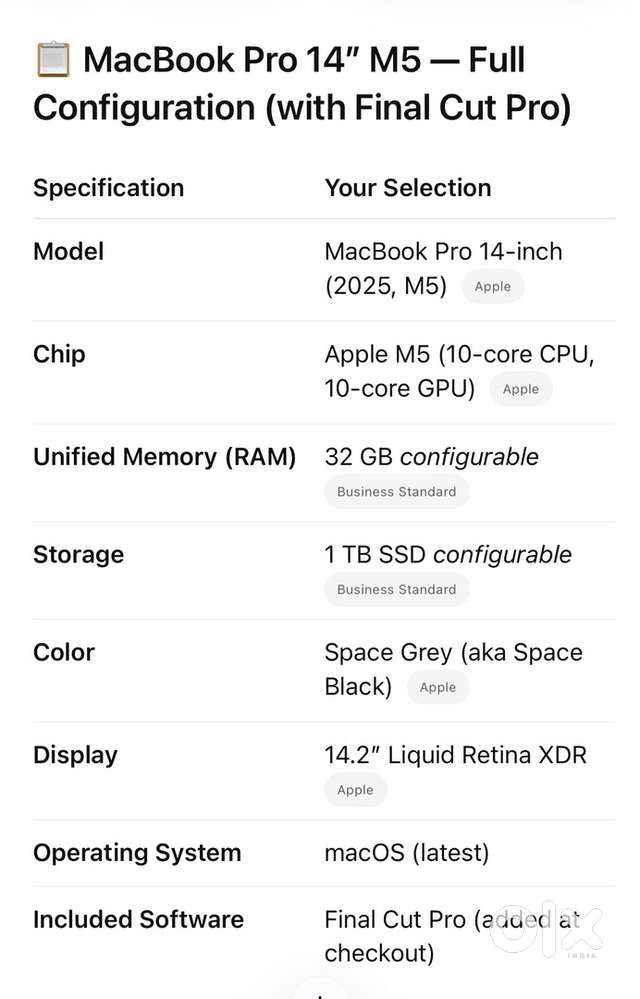Open Apple source chip in Model row
Image resolution: width=640 pixels, height=999 pixels.
tap(492, 287)
